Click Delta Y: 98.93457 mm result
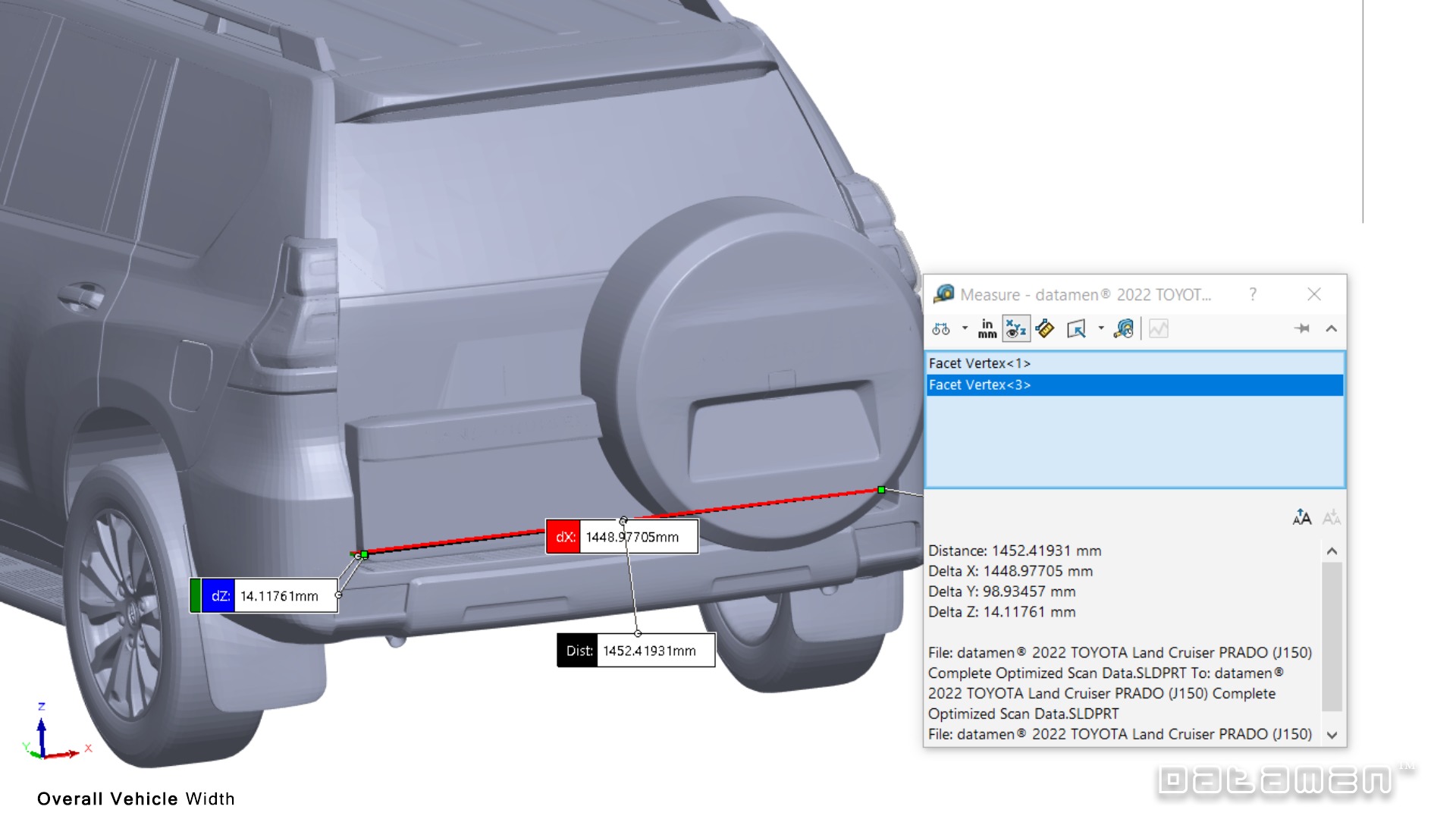 tap(1002, 591)
